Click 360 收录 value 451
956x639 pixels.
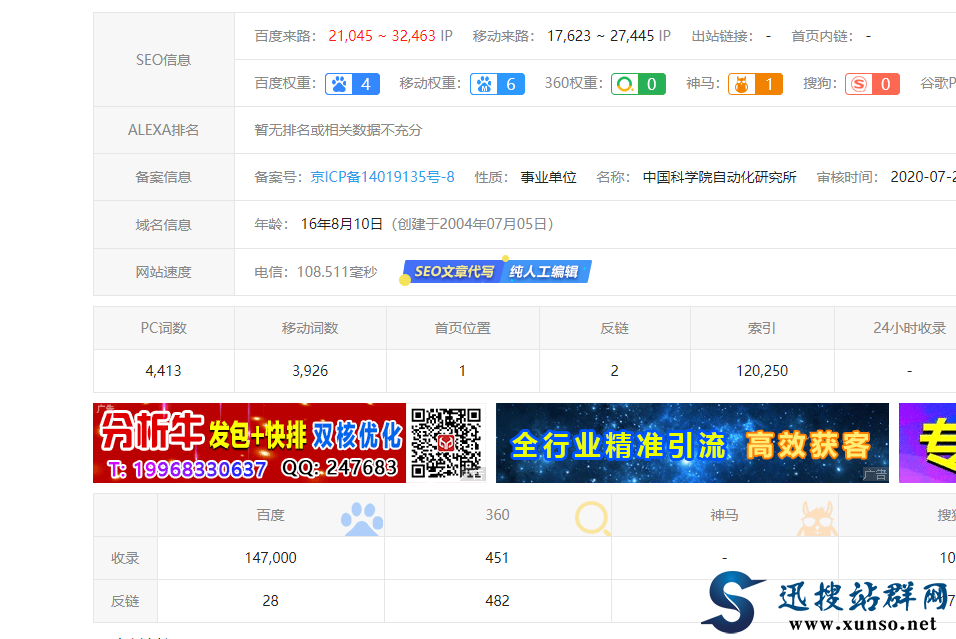(498, 558)
